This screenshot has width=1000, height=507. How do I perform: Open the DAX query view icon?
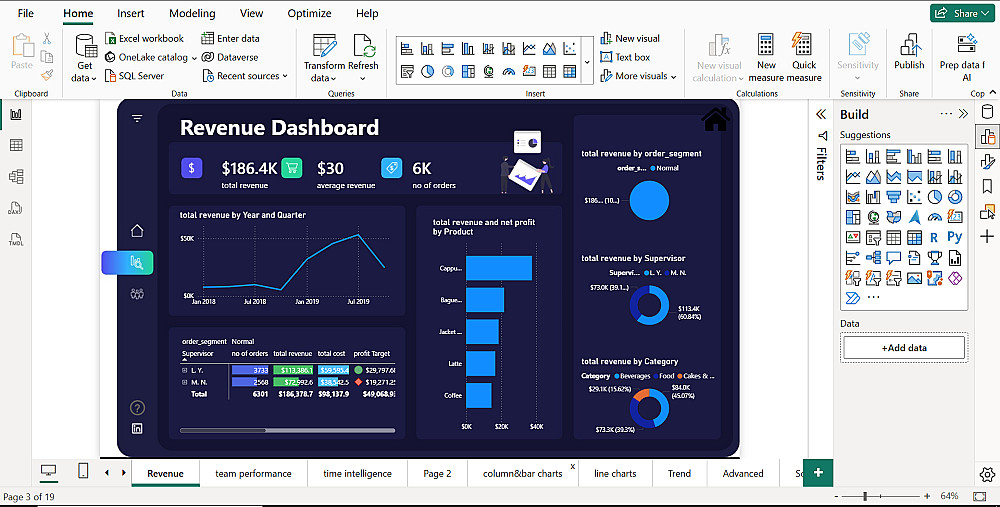(x=16, y=208)
